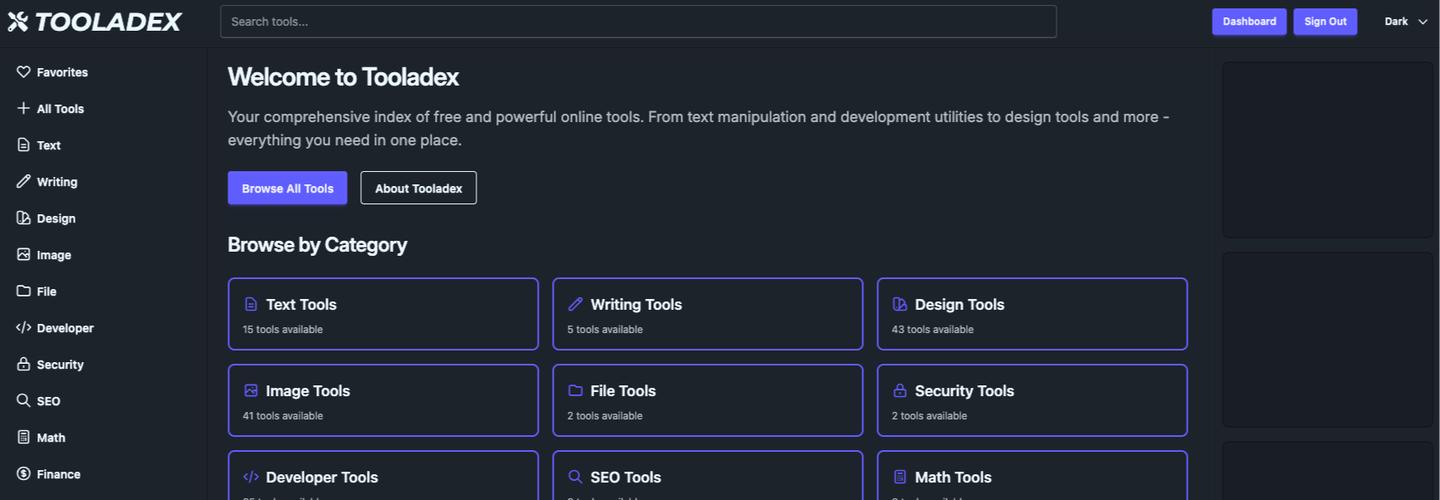Open the Text Tools category card
The image size is (1440, 500).
383,314
